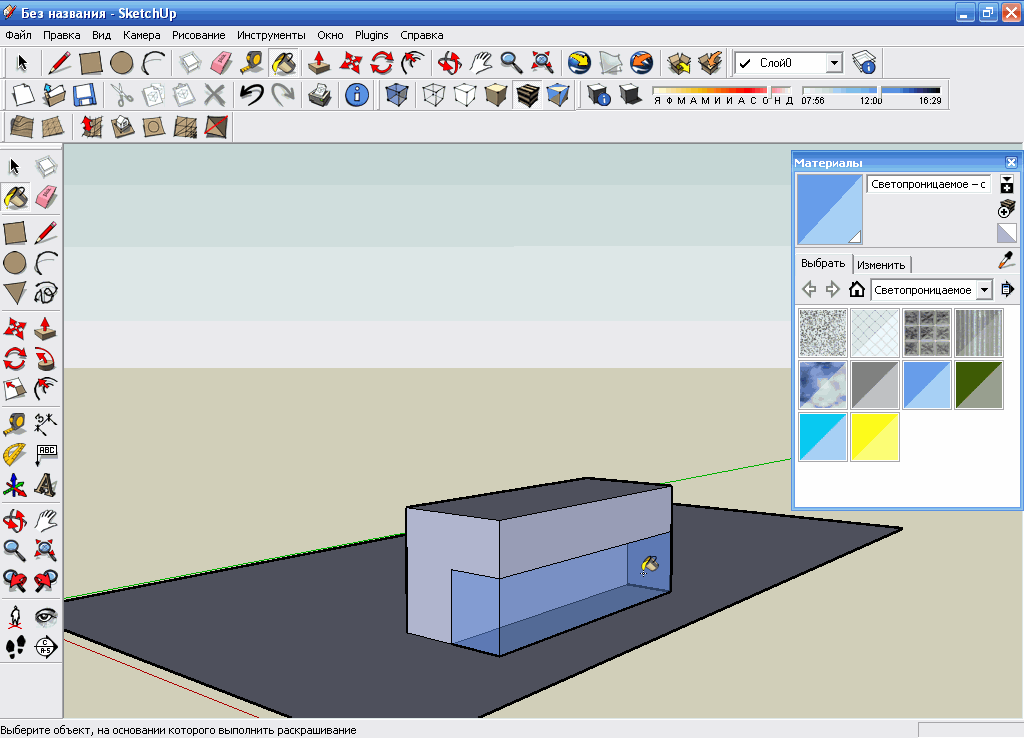Viewport: 1024px width, 738px height.
Task: Go to materials Home list
Action: tap(856, 289)
